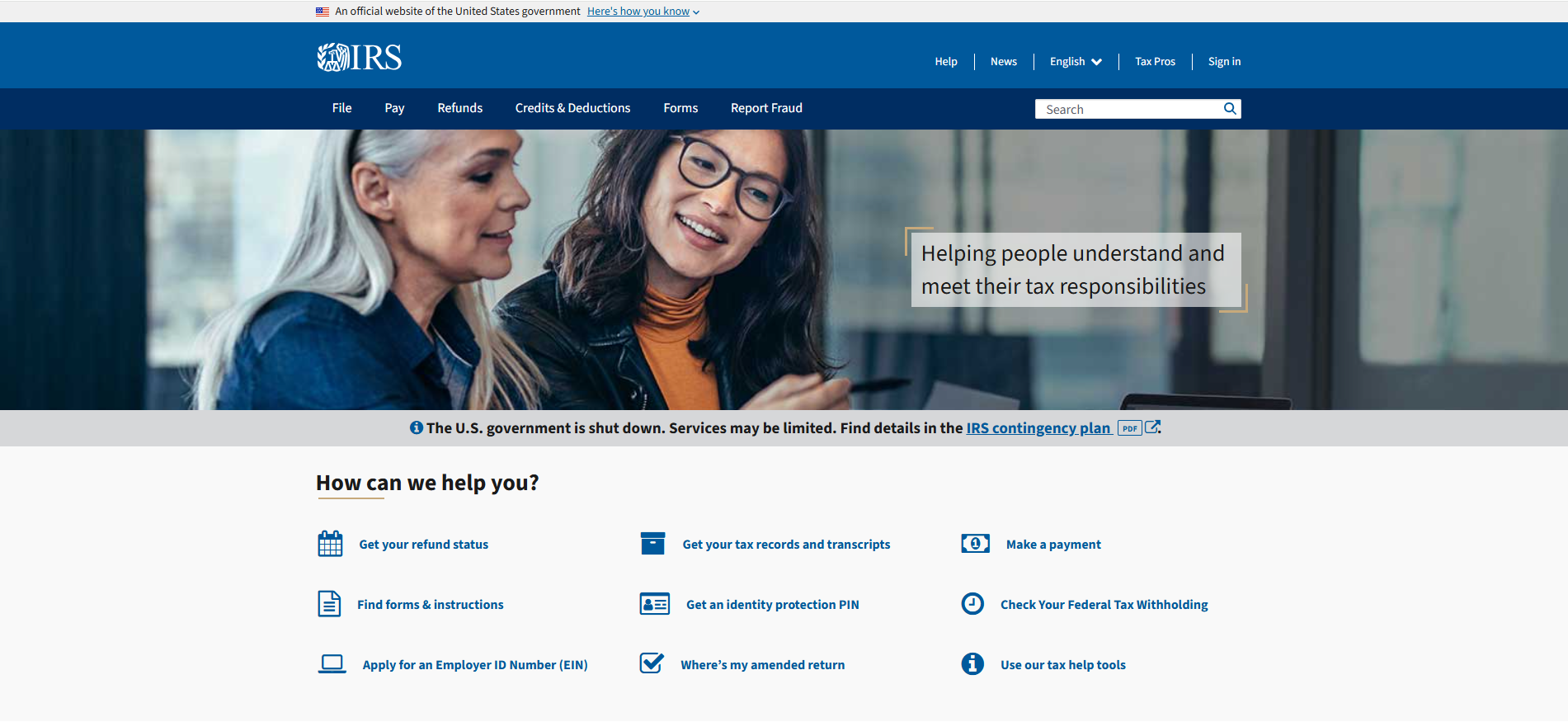The height and width of the screenshot is (722, 1568).
Task: Click the clock icon for tax withholding
Action: [972, 604]
